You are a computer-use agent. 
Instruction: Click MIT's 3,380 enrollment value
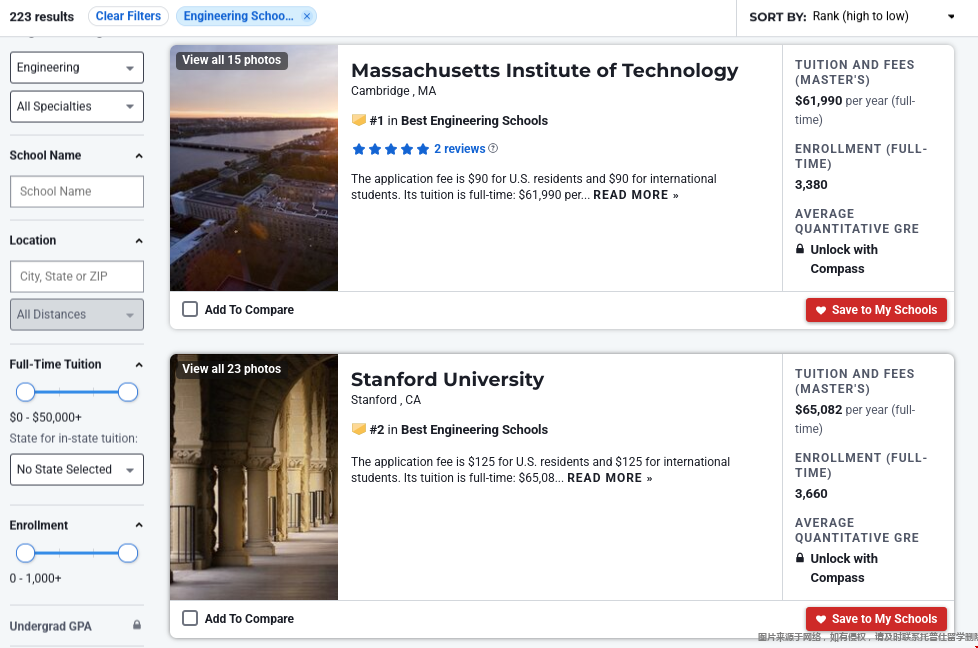[811, 185]
